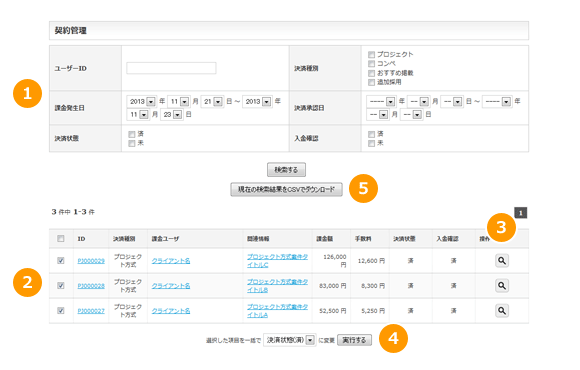Toggle the プロジェクト checkbox
The image size is (580, 370).
pos(371,54)
